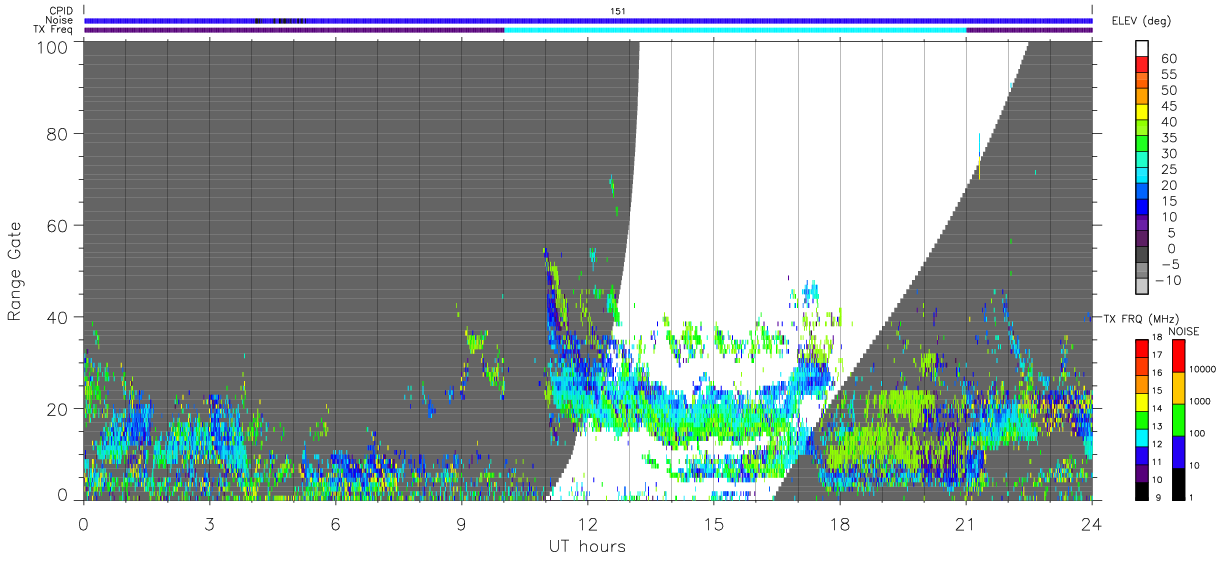Screen dimensions: 1228x567
Task: Click the ELEV scale label '-5'
Action: (x=1171, y=264)
